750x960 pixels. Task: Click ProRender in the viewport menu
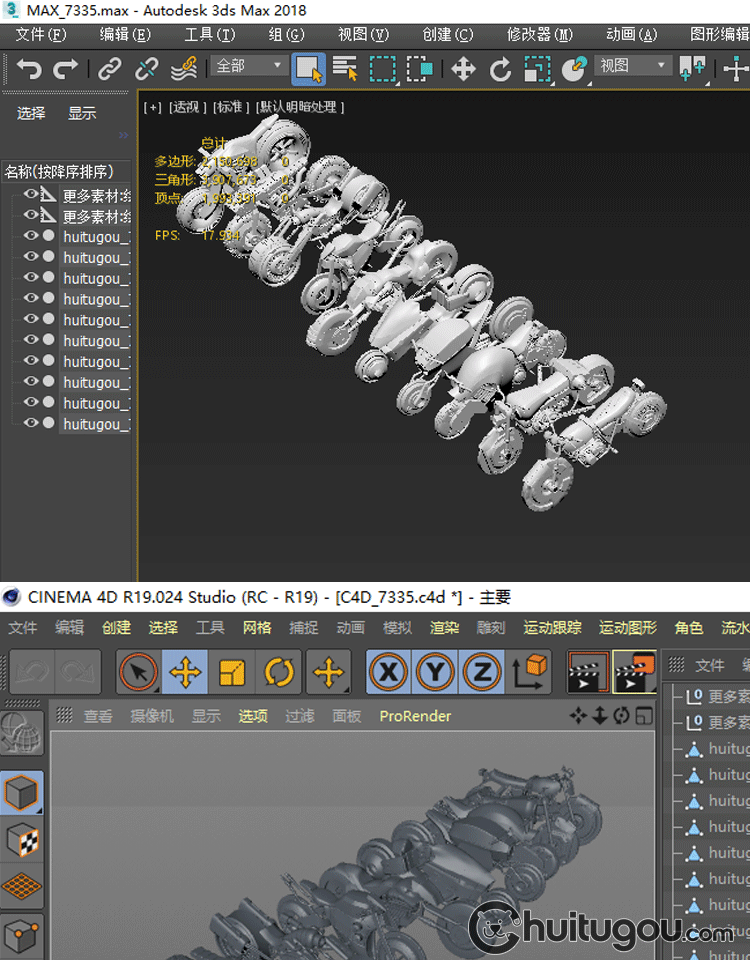pyautogui.click(x=415, y=716)
